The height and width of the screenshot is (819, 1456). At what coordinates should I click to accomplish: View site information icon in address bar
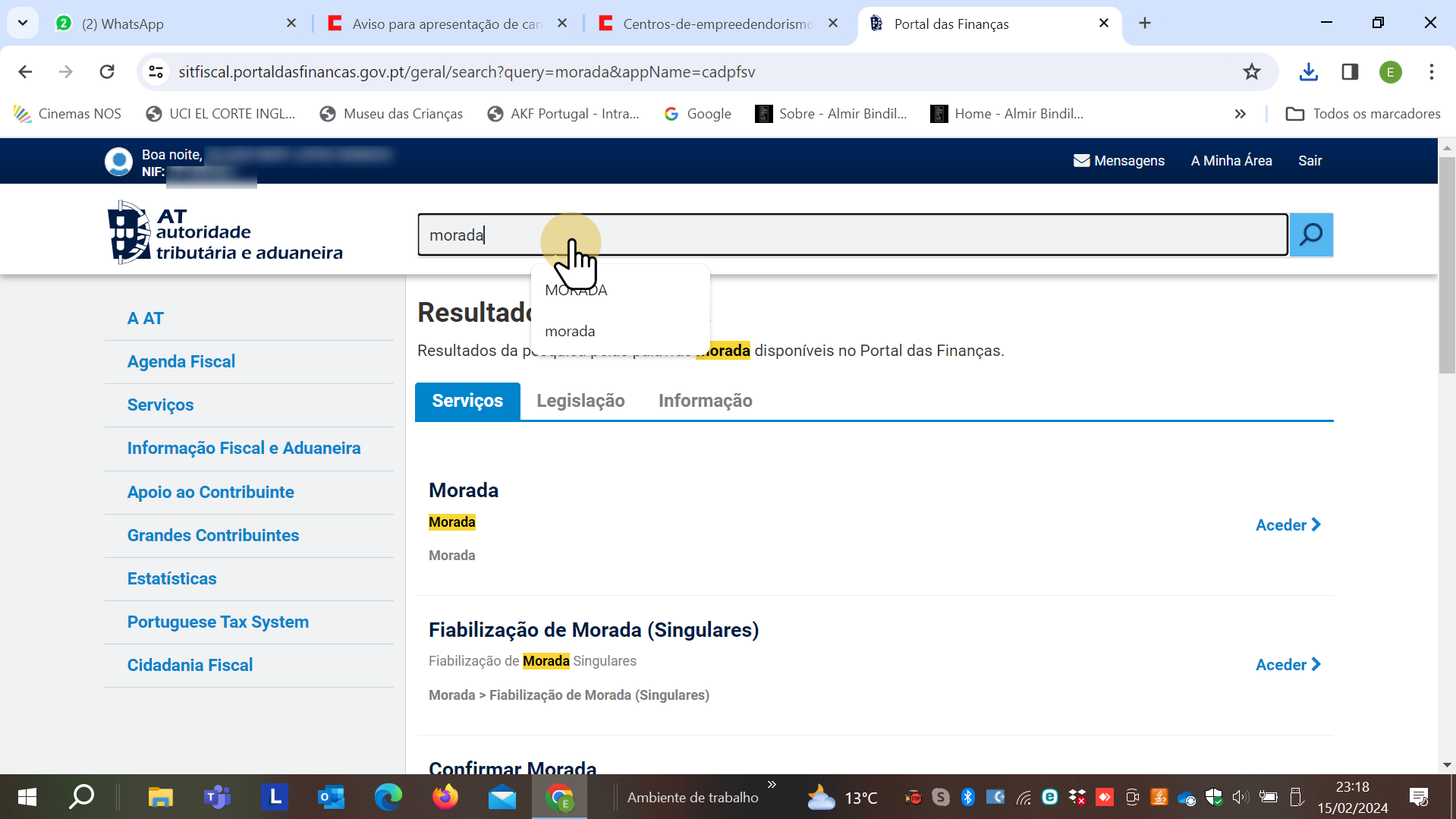tap(156, 72)
